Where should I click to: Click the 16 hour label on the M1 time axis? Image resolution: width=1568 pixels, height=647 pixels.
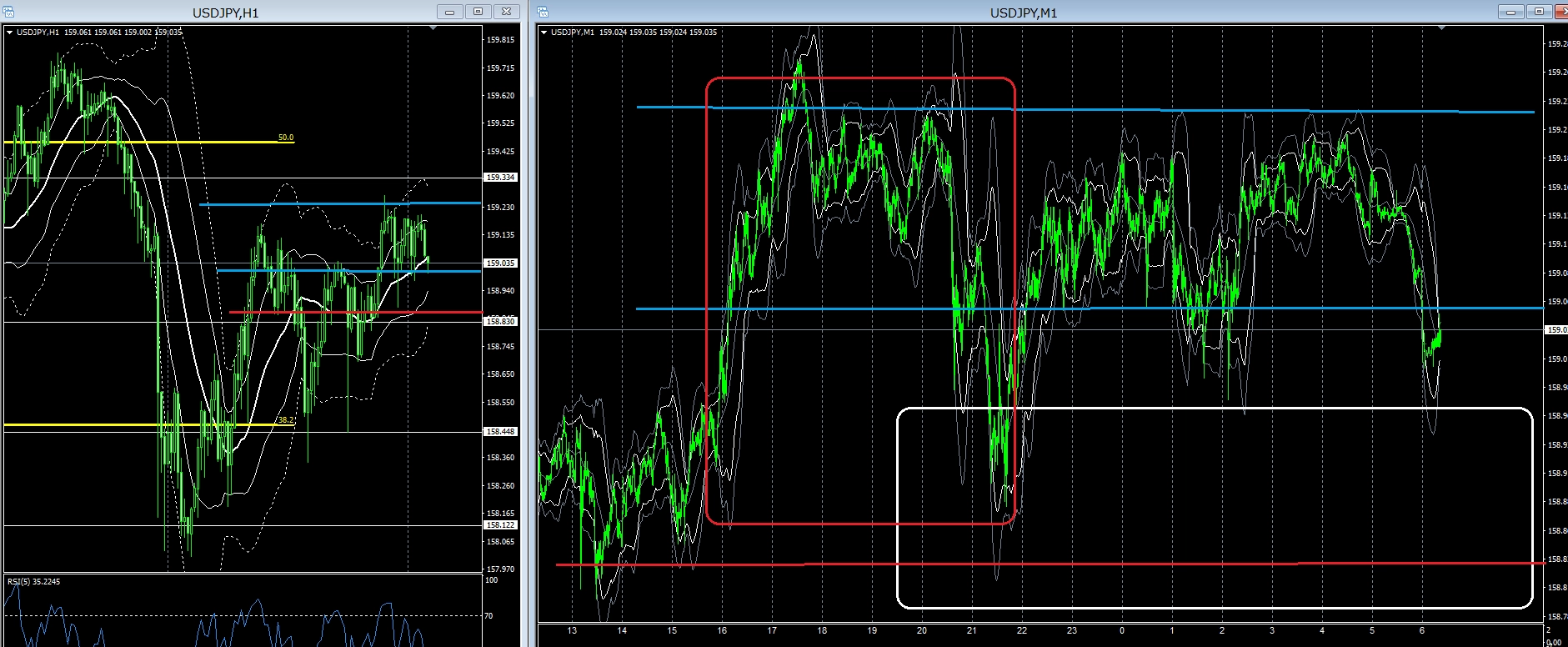point(722,631)
